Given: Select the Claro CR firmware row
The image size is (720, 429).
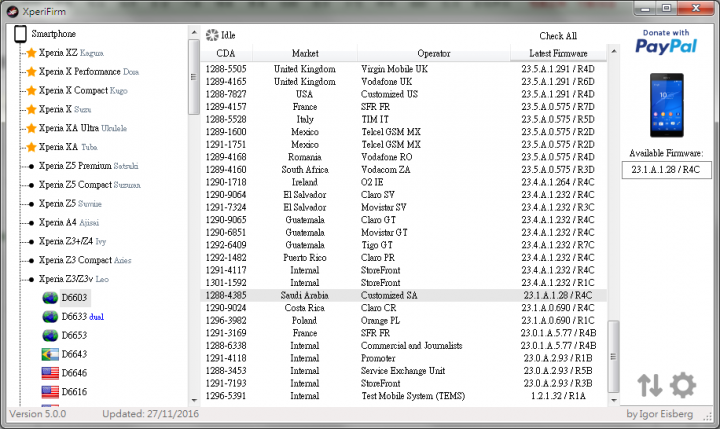Looking at the screenshot, I should tap(403, 308).
